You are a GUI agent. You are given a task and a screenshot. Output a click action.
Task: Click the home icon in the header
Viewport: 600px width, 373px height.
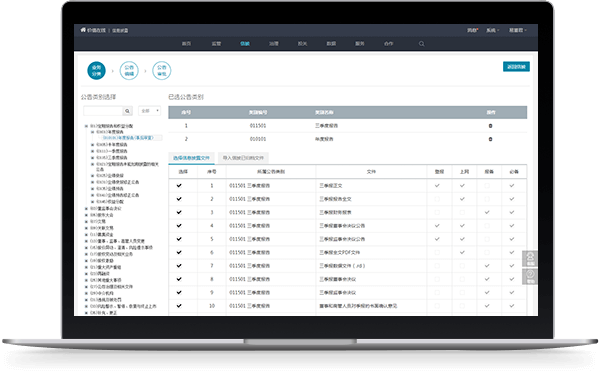click(83, 30)
